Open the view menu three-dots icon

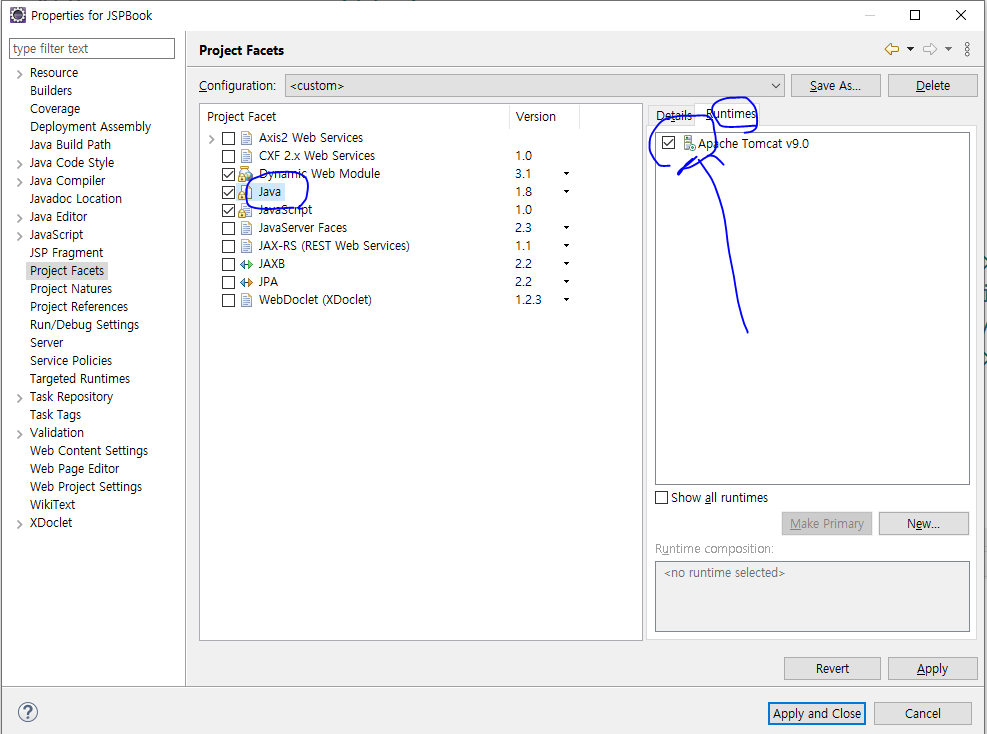click(967, 49)
